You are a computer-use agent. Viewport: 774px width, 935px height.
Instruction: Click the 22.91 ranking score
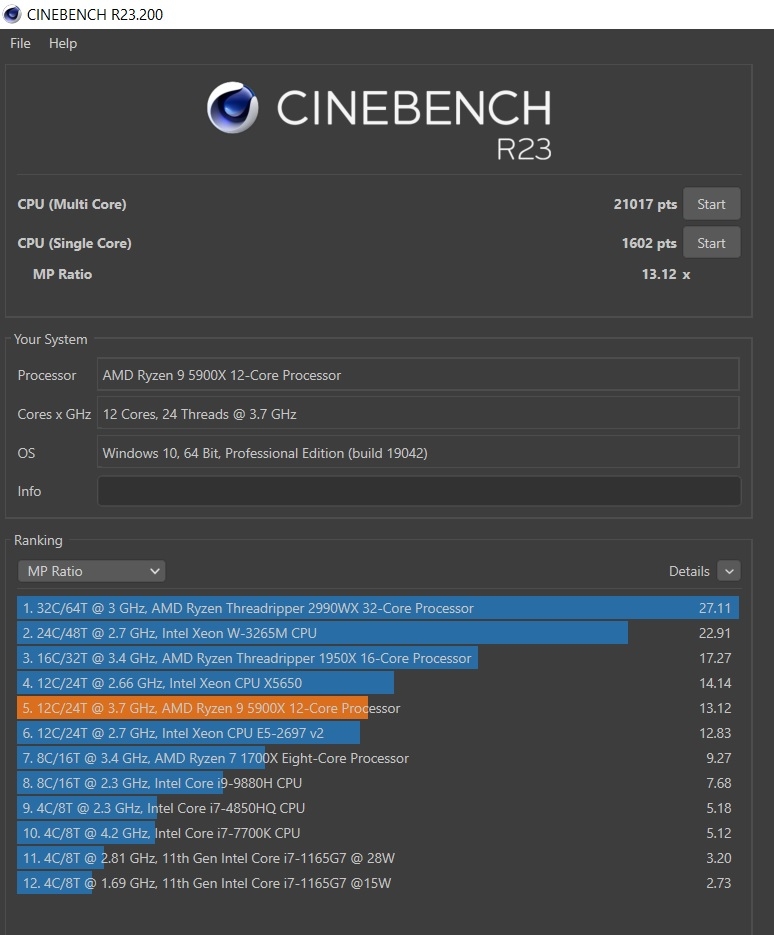pyautogui.click(x=714, y=633)
